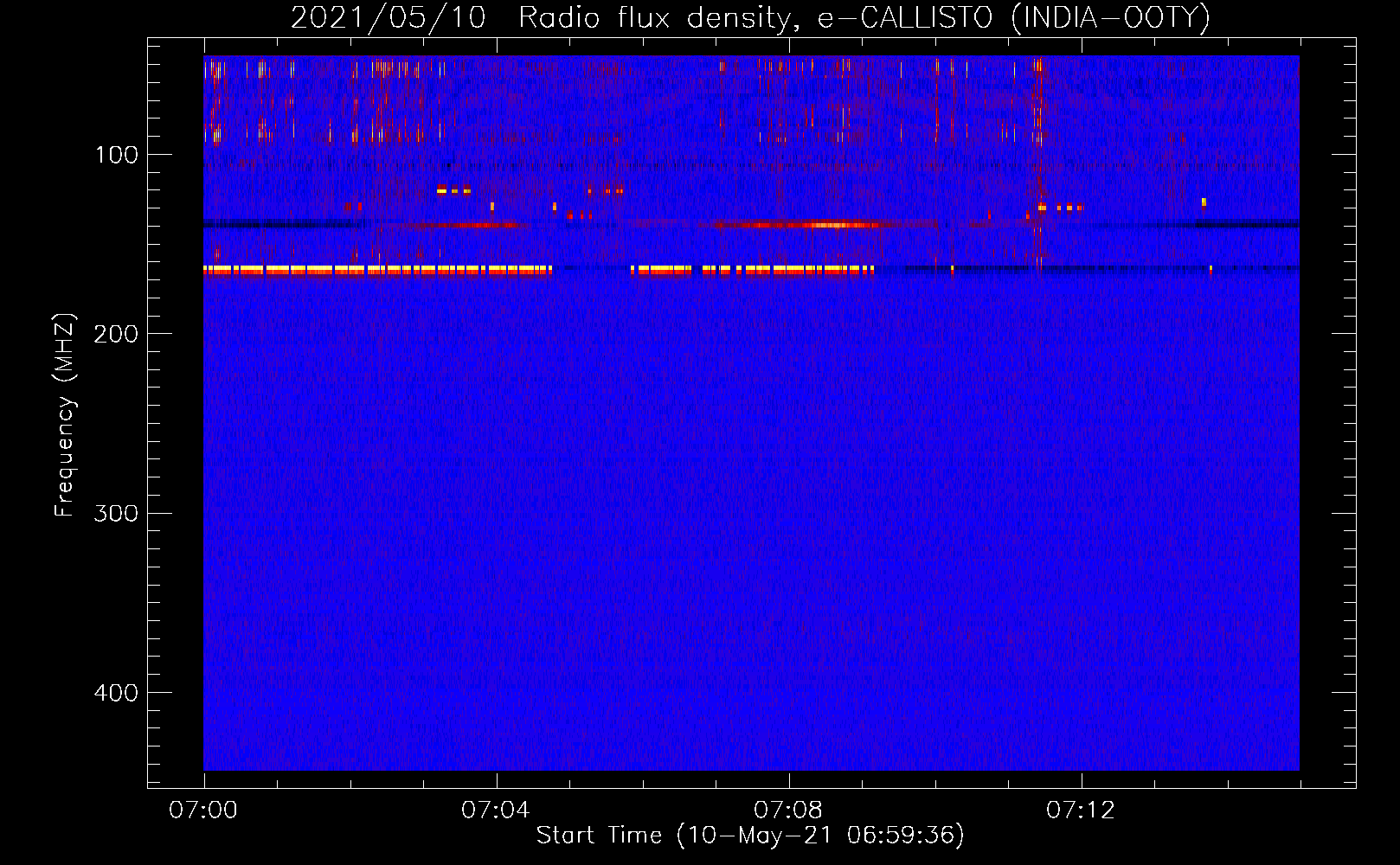Click the 'Frequency (MHZ)' y-axis label
Screen dimensions: 1400x865
point(65,415)
